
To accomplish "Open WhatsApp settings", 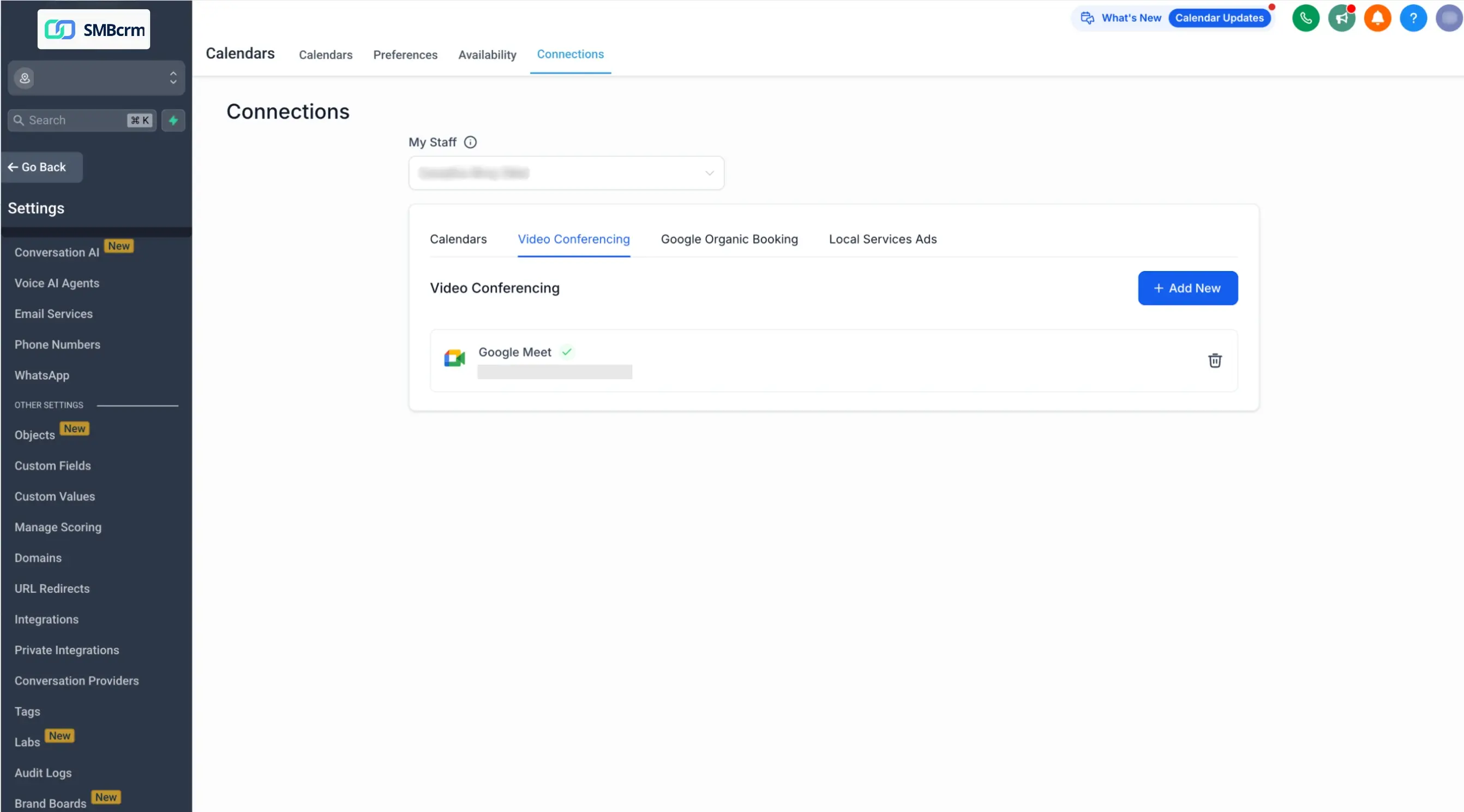I will pyautogui.click(x=41, y=375).
